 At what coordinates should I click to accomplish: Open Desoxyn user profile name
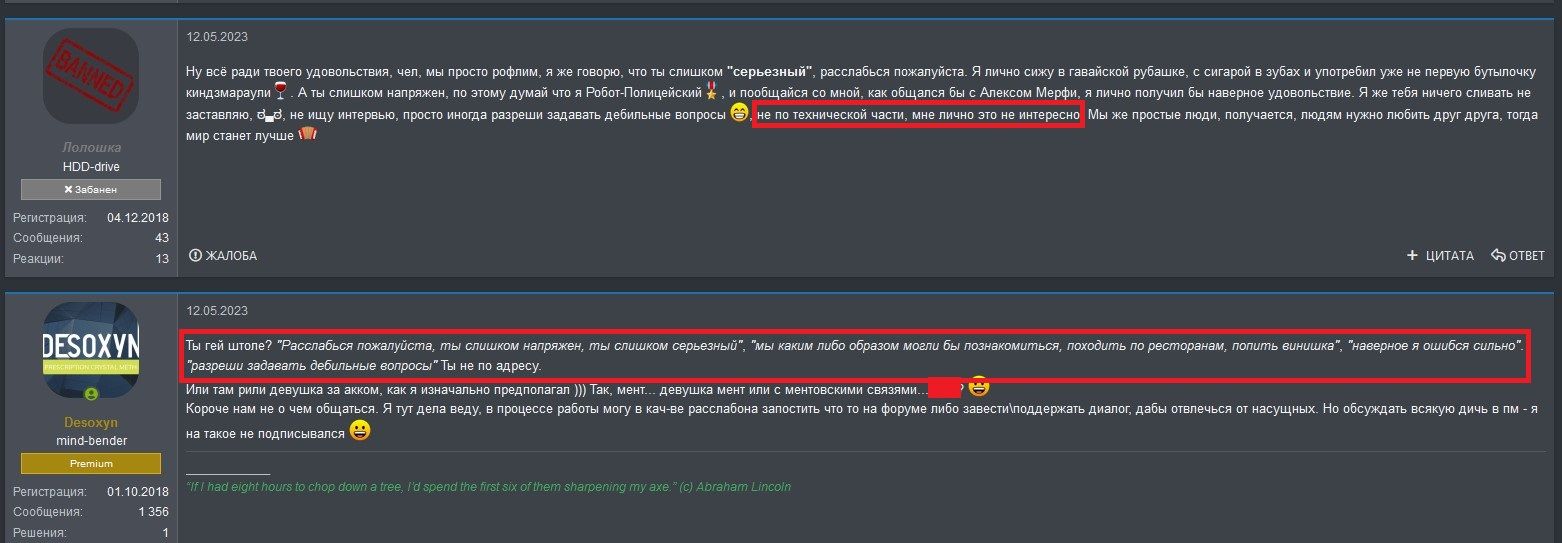pos(91,422)
